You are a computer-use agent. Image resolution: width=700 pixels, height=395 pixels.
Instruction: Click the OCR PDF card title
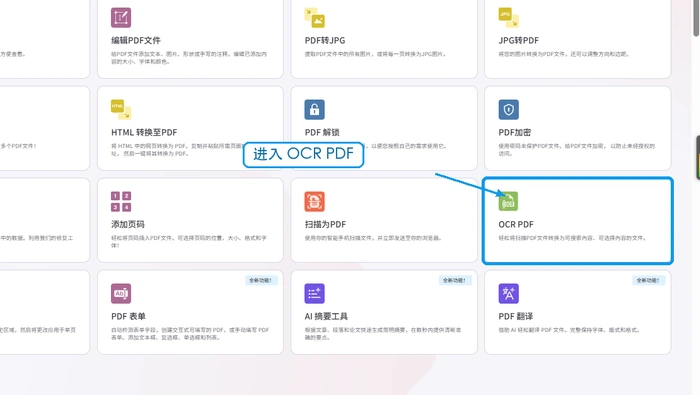(516, 224)
